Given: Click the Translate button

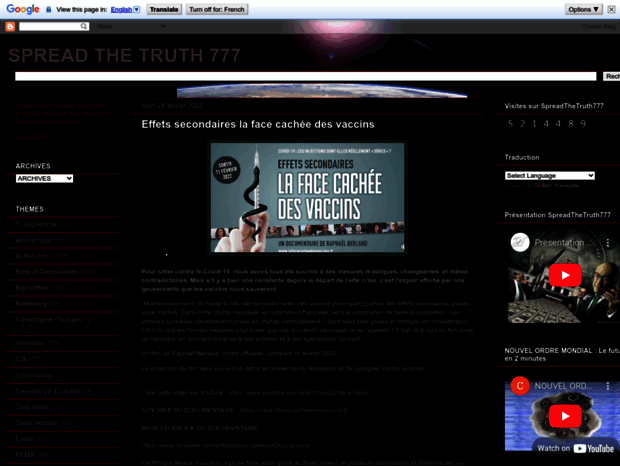Looking at the screenshot, I should (164, 9).
